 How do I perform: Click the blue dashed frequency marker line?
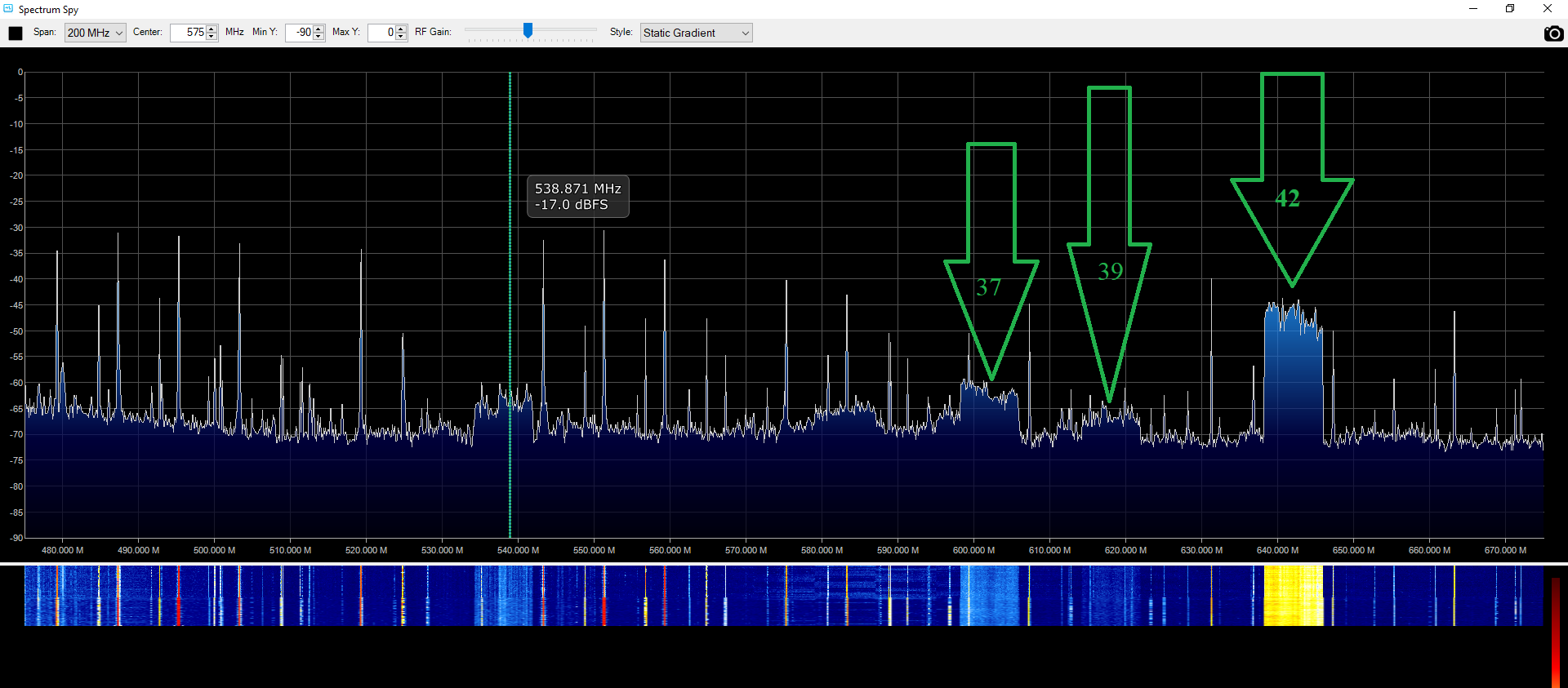click(x=510, y=304)
